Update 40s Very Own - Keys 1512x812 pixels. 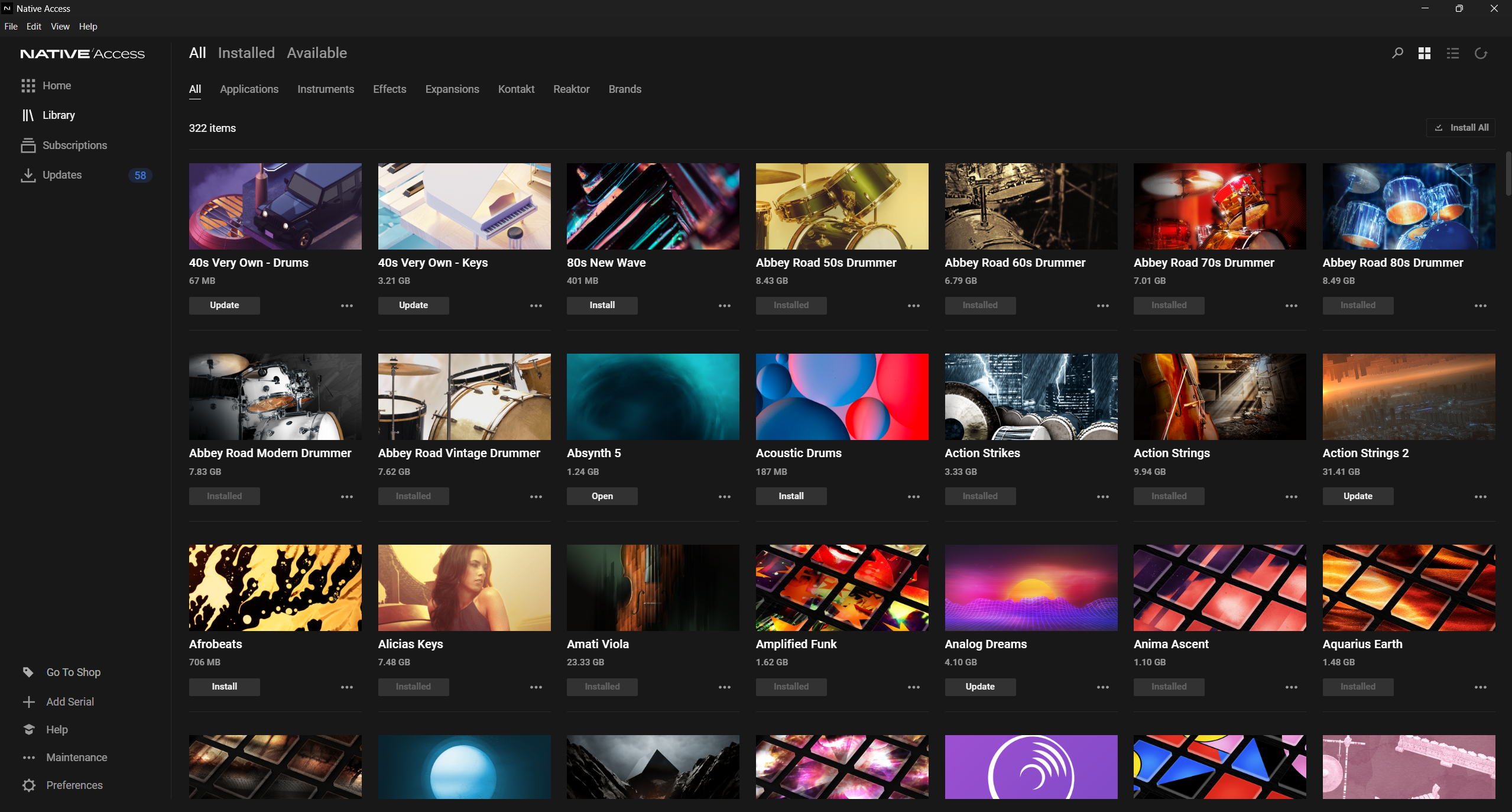tap(414, 305)
